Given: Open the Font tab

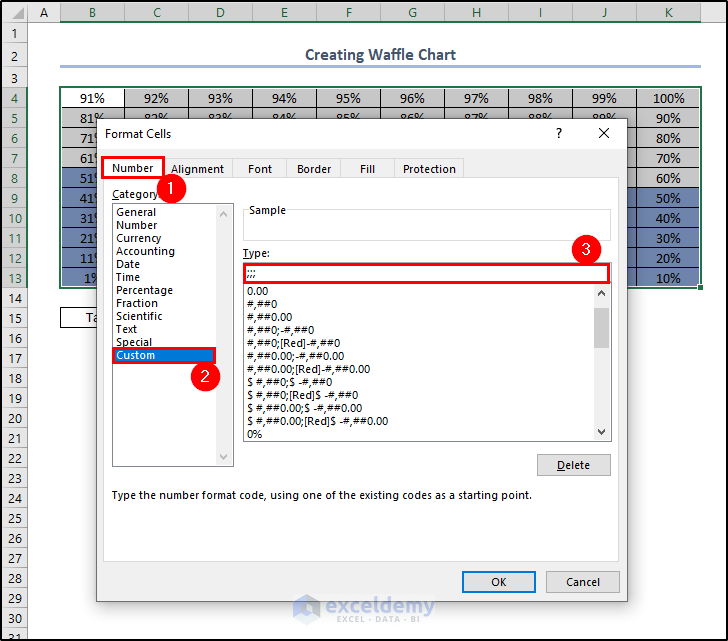Looking at the screenshot, I should tap(260, 169).
